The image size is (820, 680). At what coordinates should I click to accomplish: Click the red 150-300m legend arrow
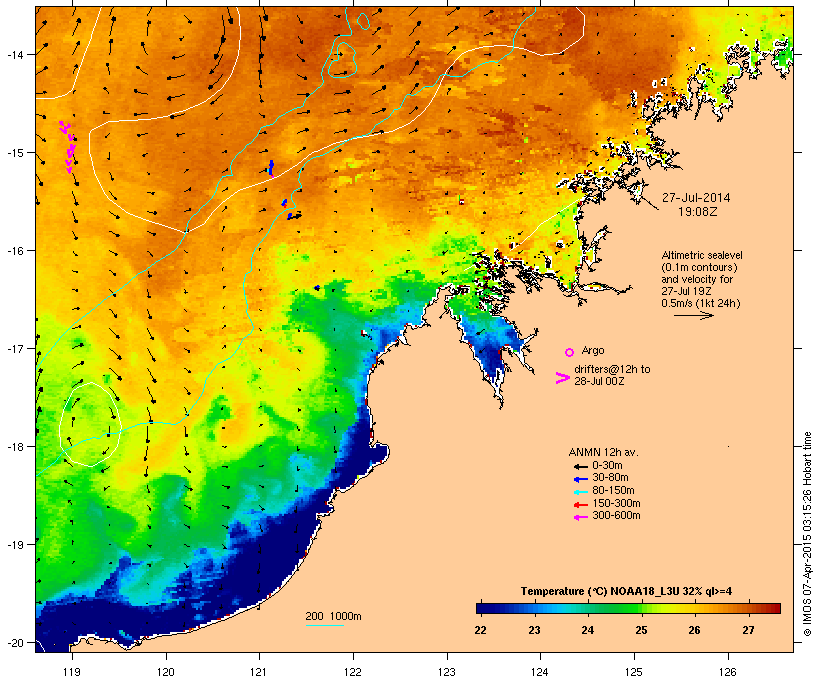click(580, 505)
